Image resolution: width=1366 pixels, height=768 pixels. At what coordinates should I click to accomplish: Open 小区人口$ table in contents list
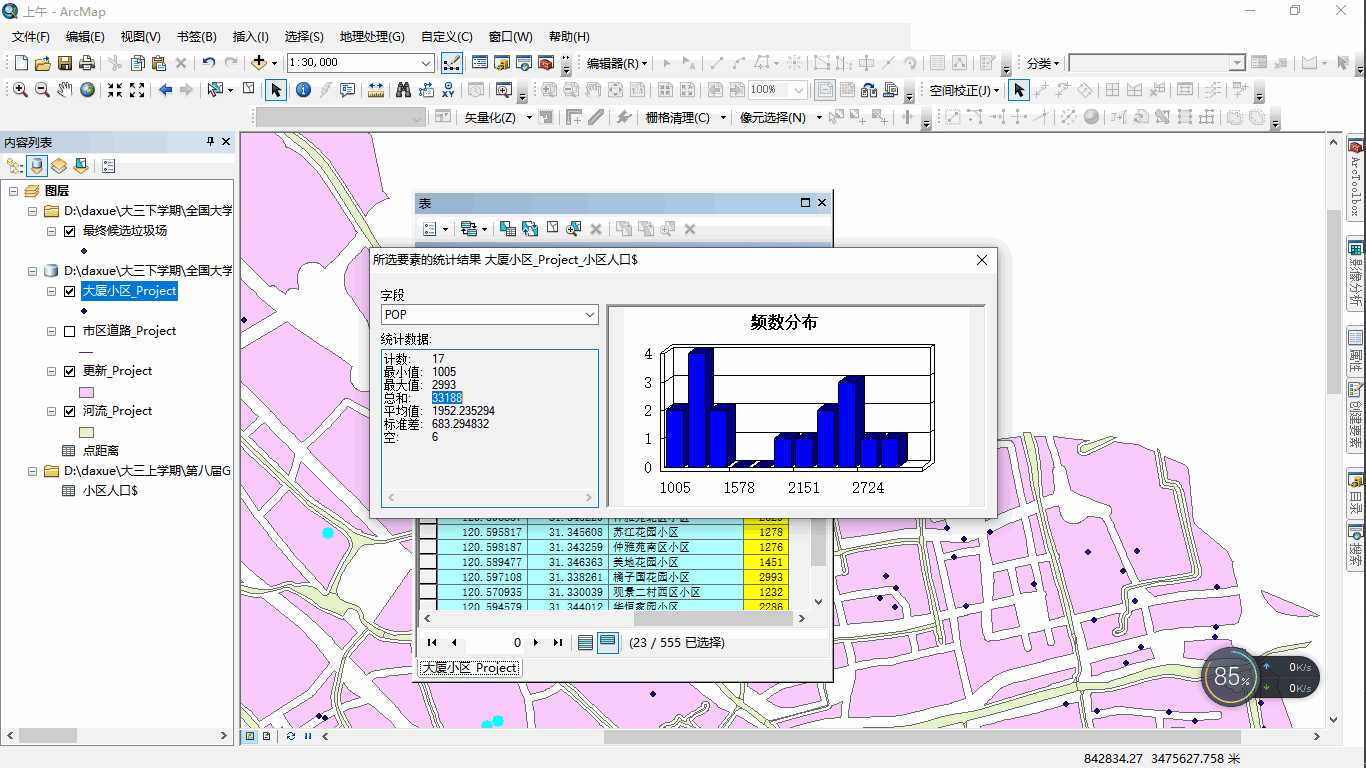tap(110, 491)
